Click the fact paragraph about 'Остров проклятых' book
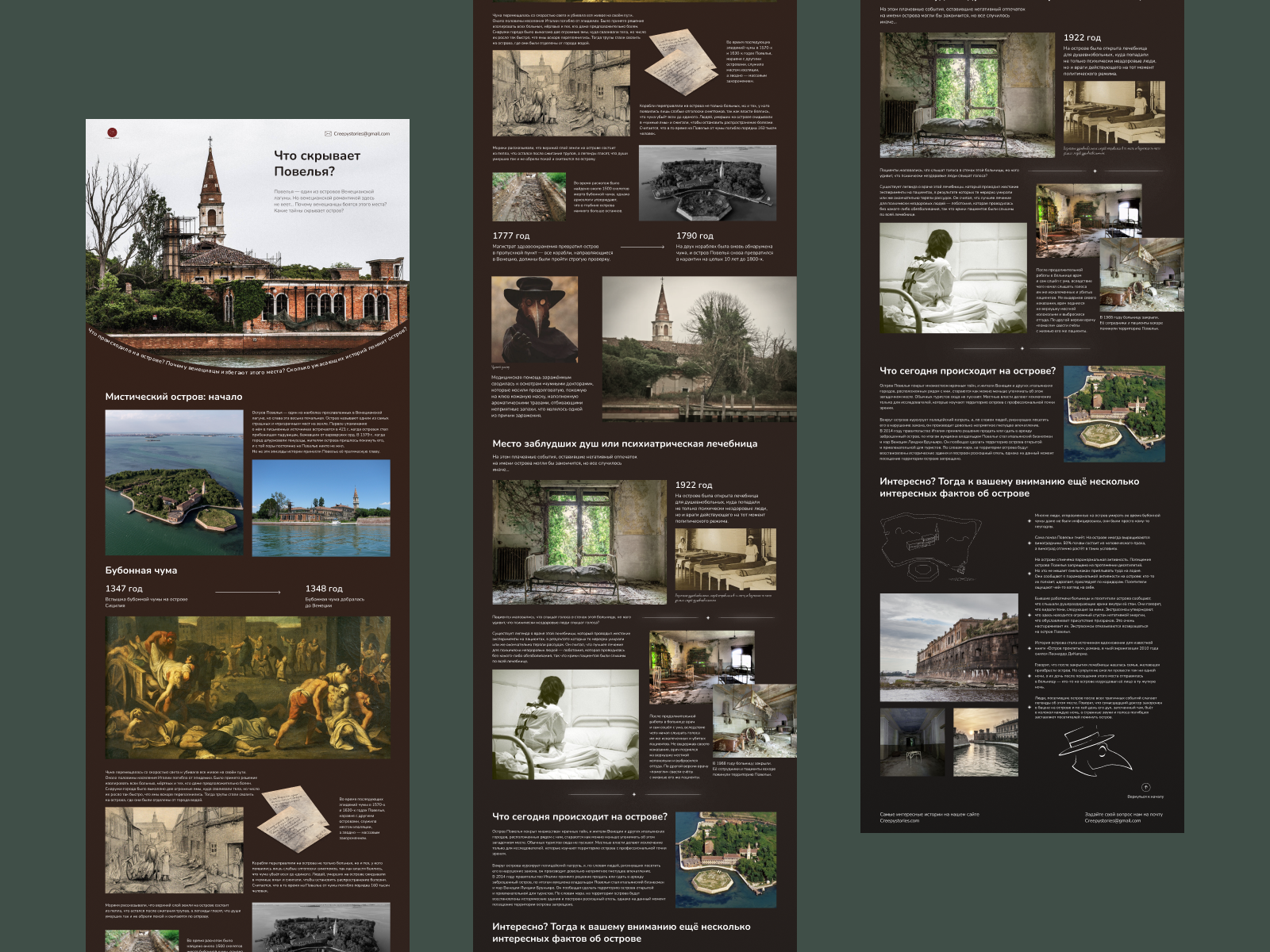This screenshot has width=1270, height=952. [x=1096, y=648]
